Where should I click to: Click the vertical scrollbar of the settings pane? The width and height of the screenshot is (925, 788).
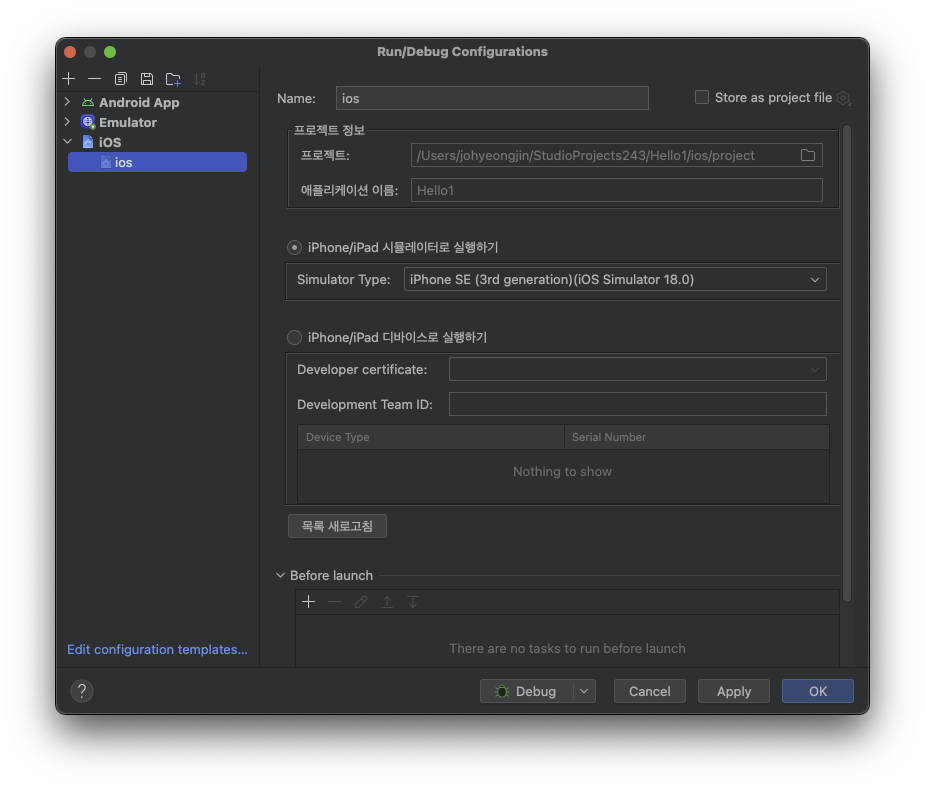847,363
